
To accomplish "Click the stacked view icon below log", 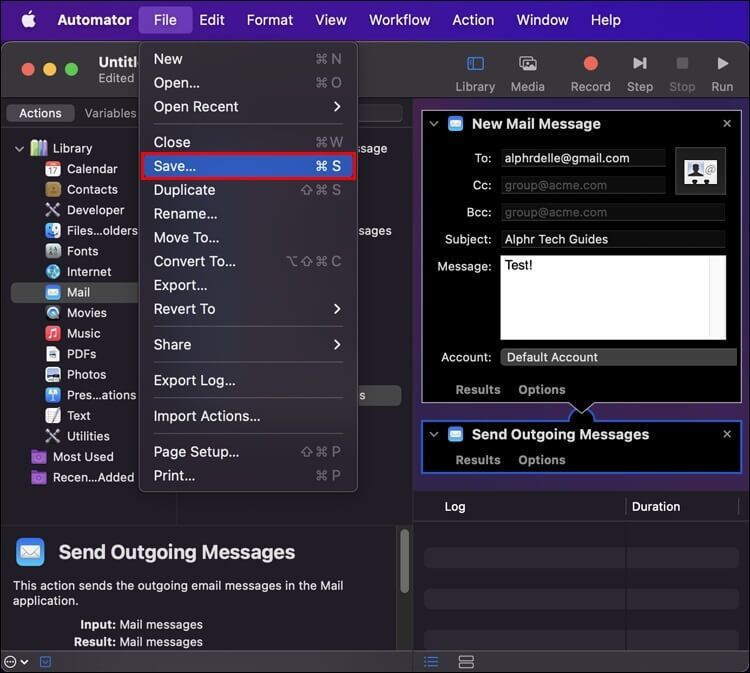I will click(466, 662).
